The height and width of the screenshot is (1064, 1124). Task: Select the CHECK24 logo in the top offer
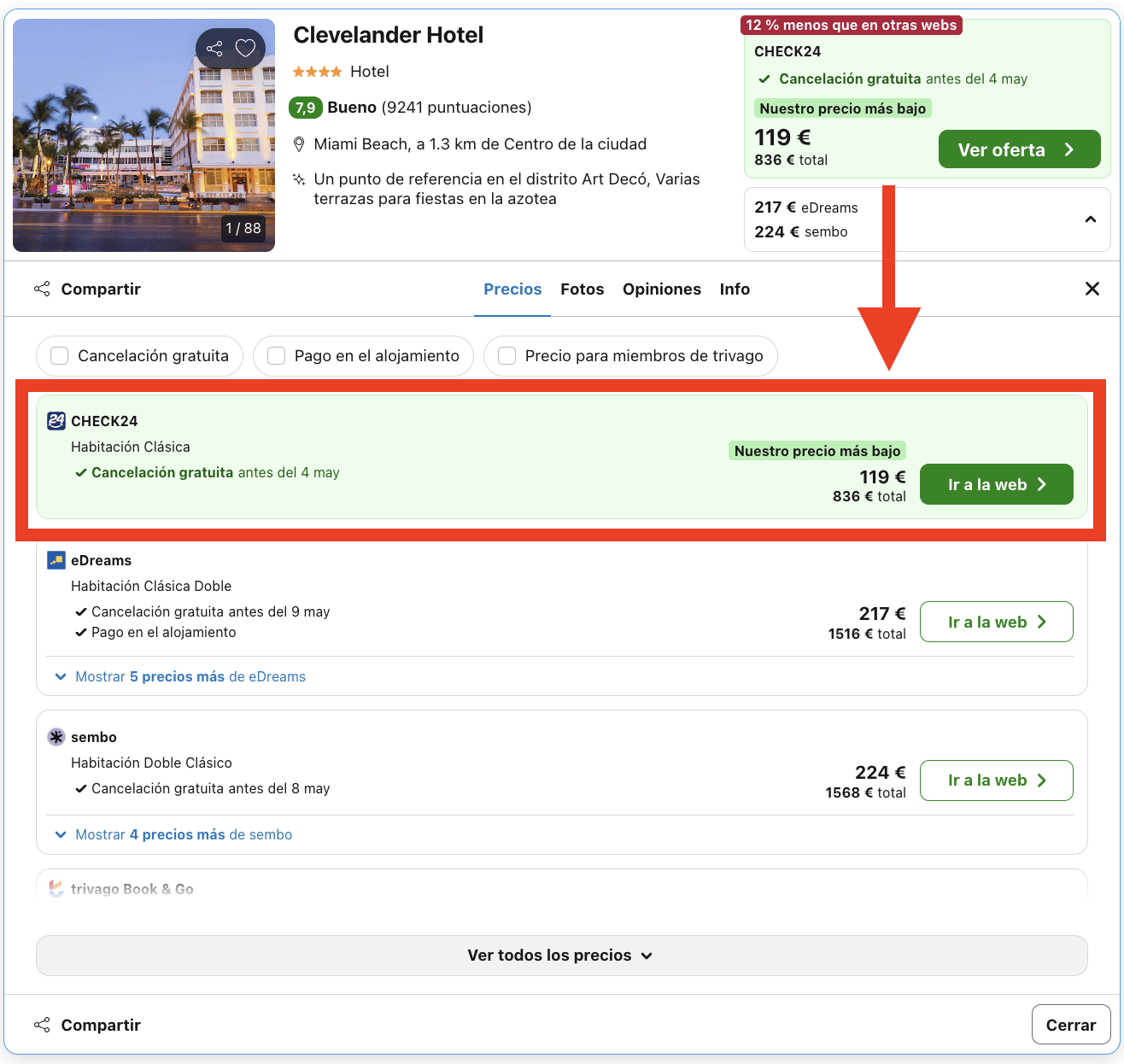[x=55, y=420]
